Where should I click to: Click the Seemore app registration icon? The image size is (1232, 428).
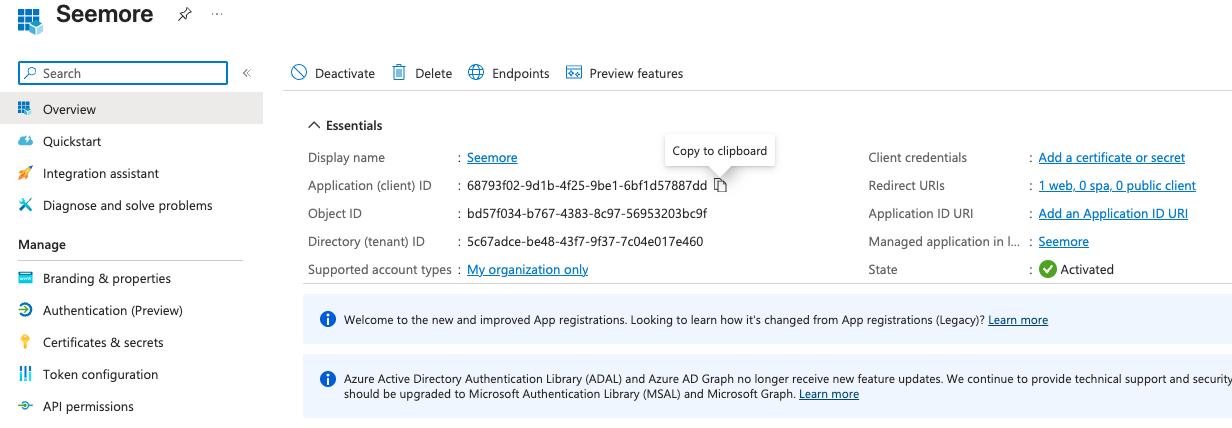click(30, 19)
